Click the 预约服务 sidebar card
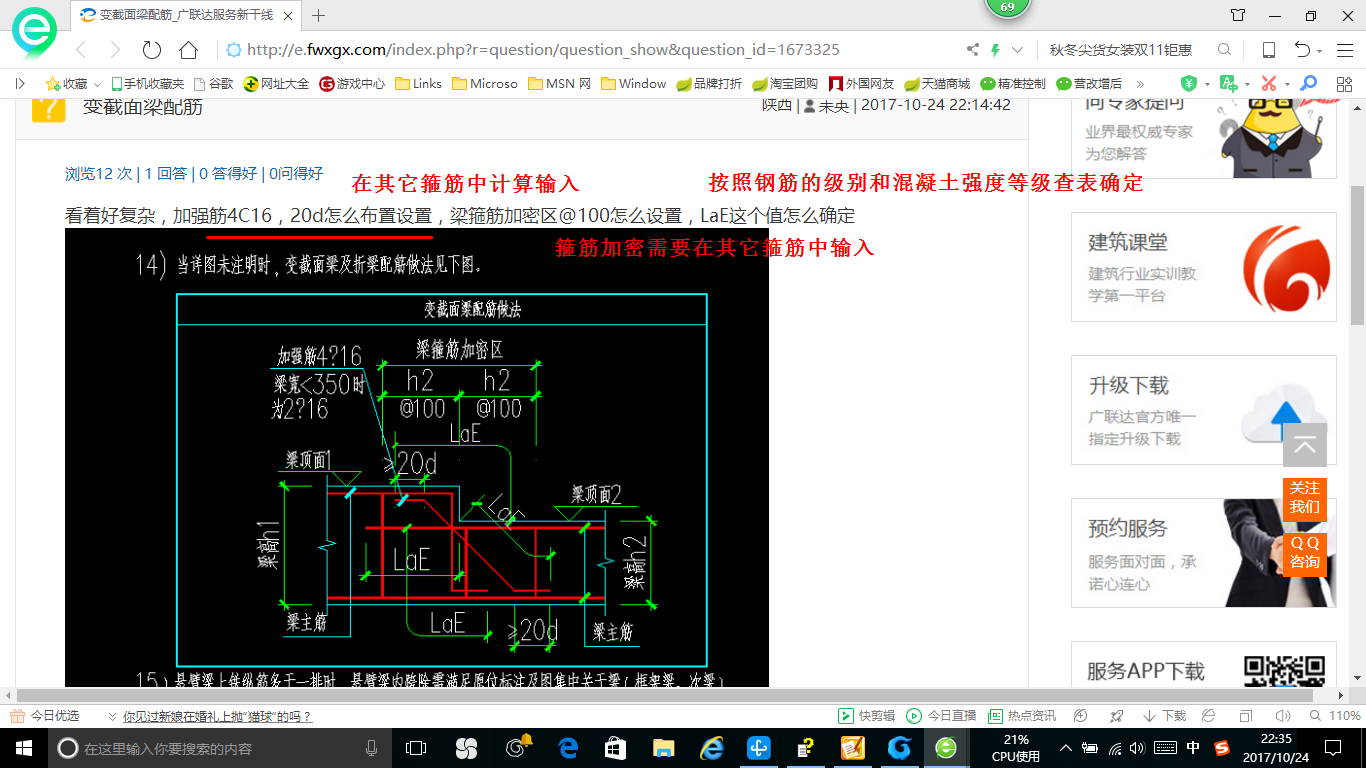 pos(1203,553)
